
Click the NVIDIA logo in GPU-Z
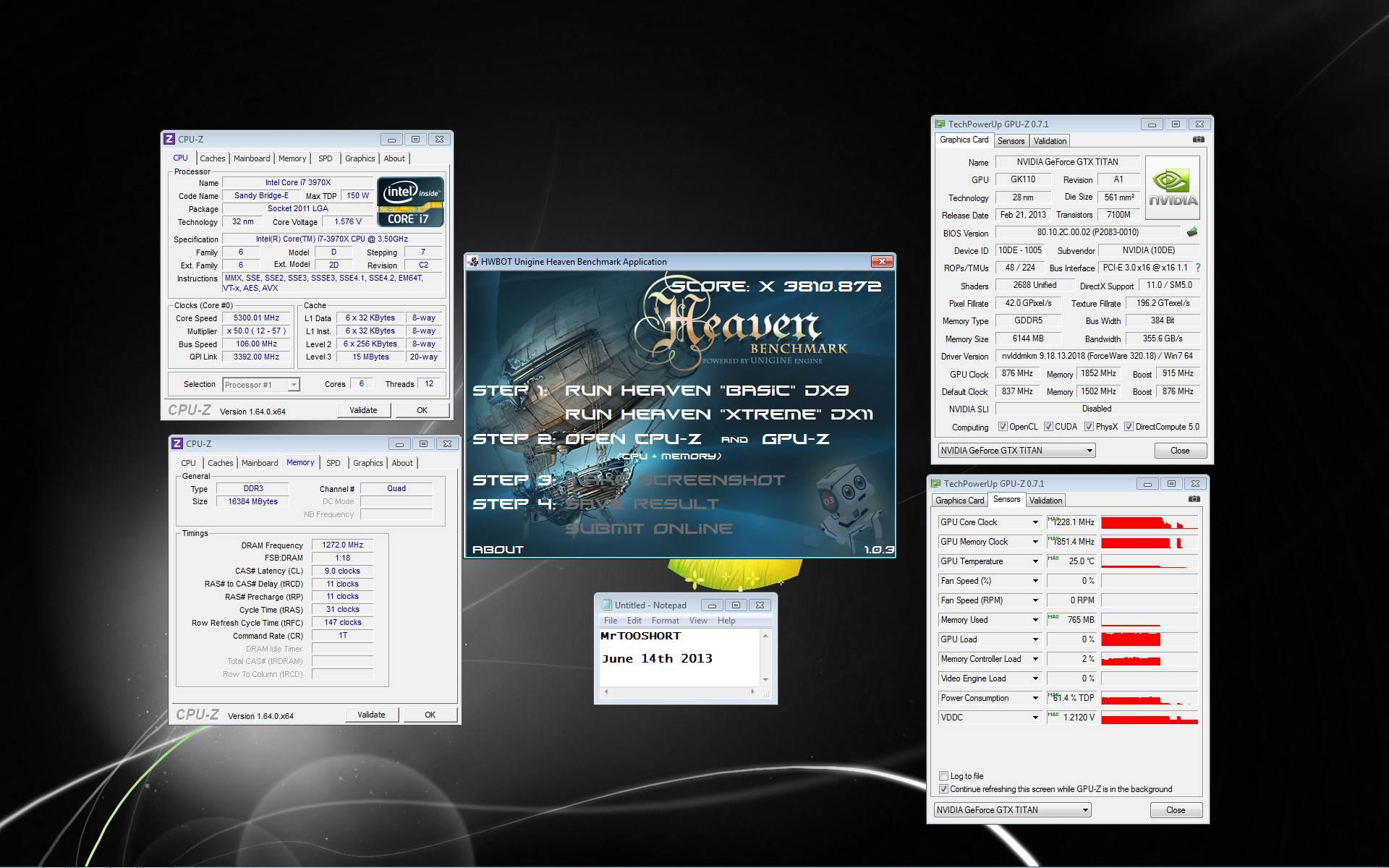click(1173, 187)
